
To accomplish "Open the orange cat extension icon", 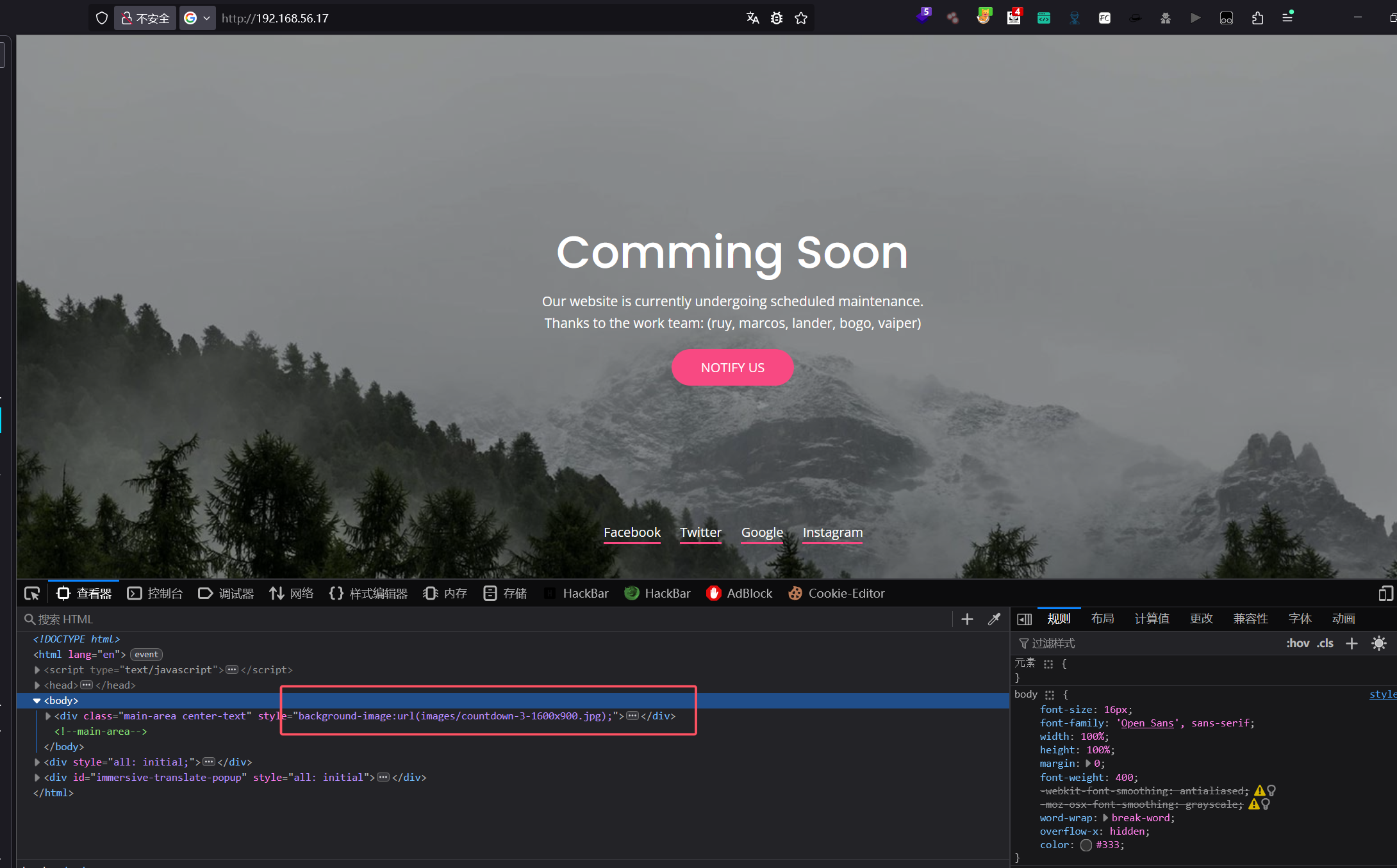I will [984, 17].
